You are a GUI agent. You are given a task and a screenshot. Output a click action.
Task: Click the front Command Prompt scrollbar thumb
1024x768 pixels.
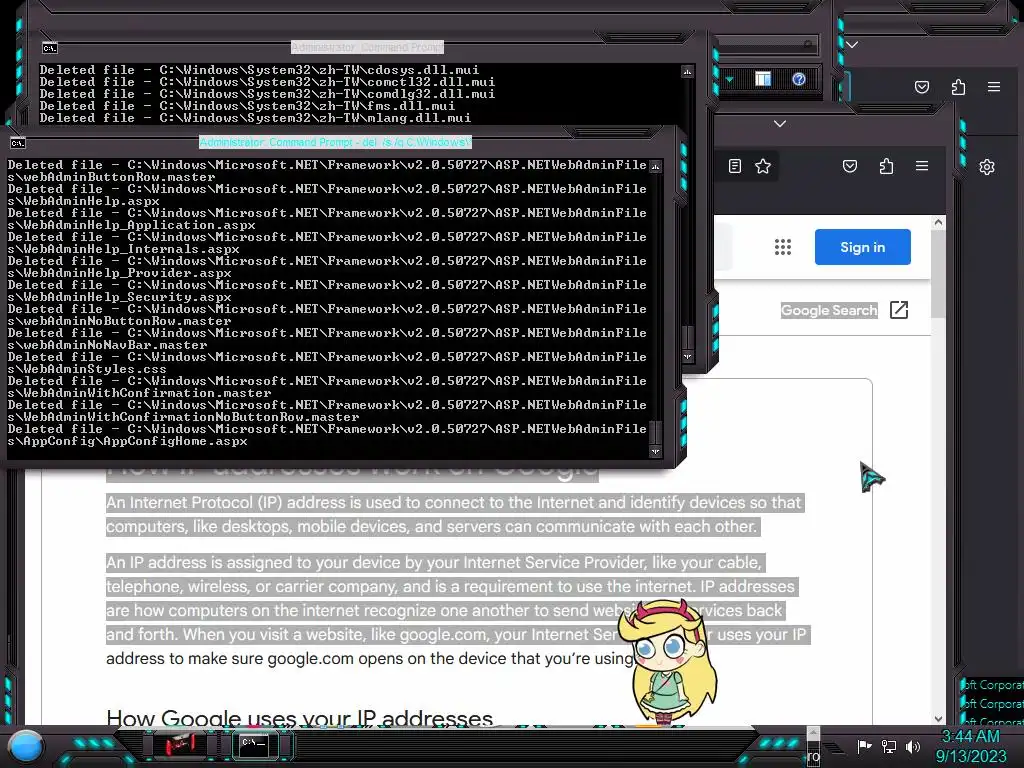[x=655, y=433]
